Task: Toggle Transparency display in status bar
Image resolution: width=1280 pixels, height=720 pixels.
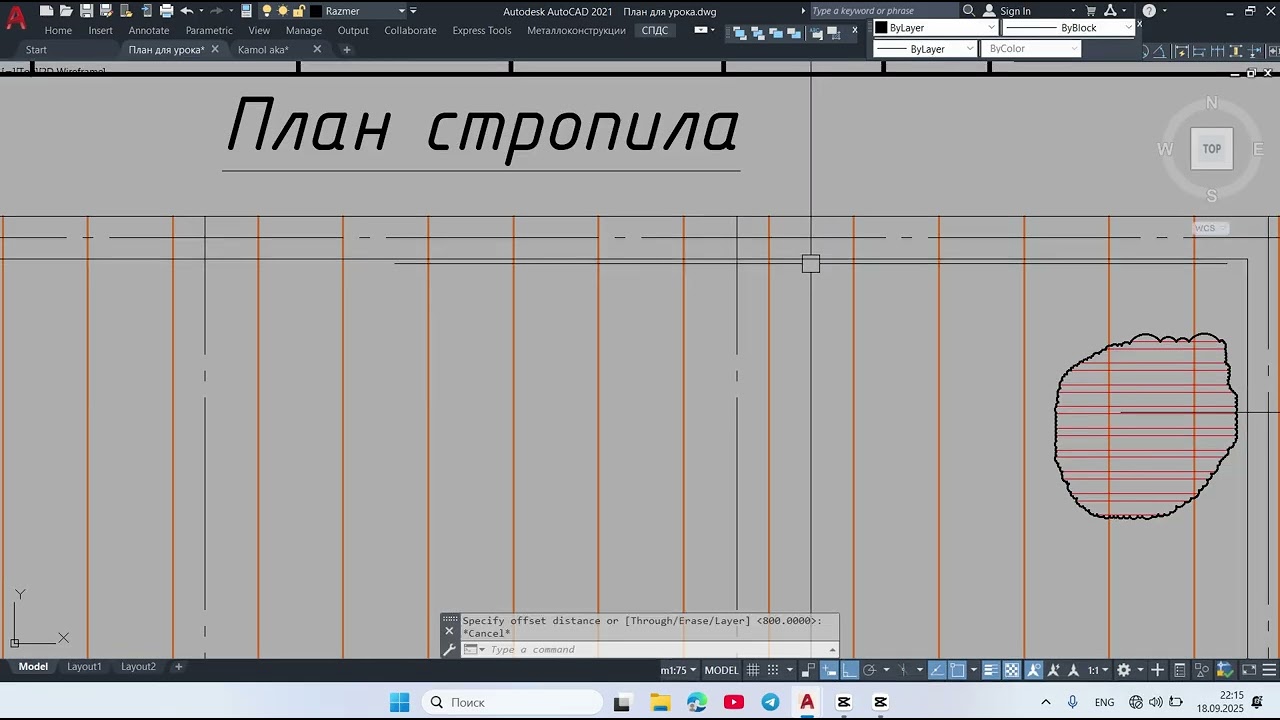Action: tap(1011, 670)
